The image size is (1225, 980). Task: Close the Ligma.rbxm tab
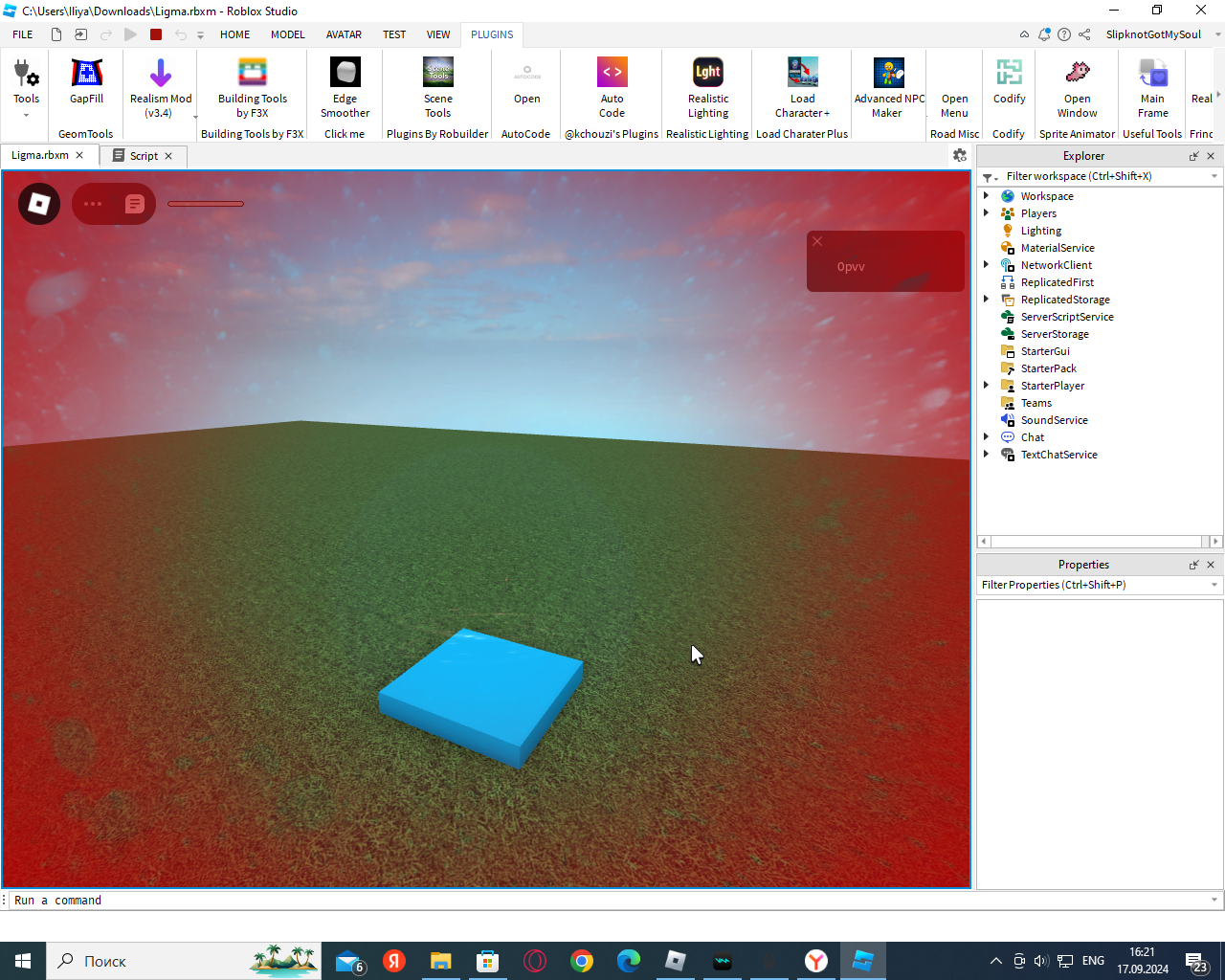(x=79, y=155)
